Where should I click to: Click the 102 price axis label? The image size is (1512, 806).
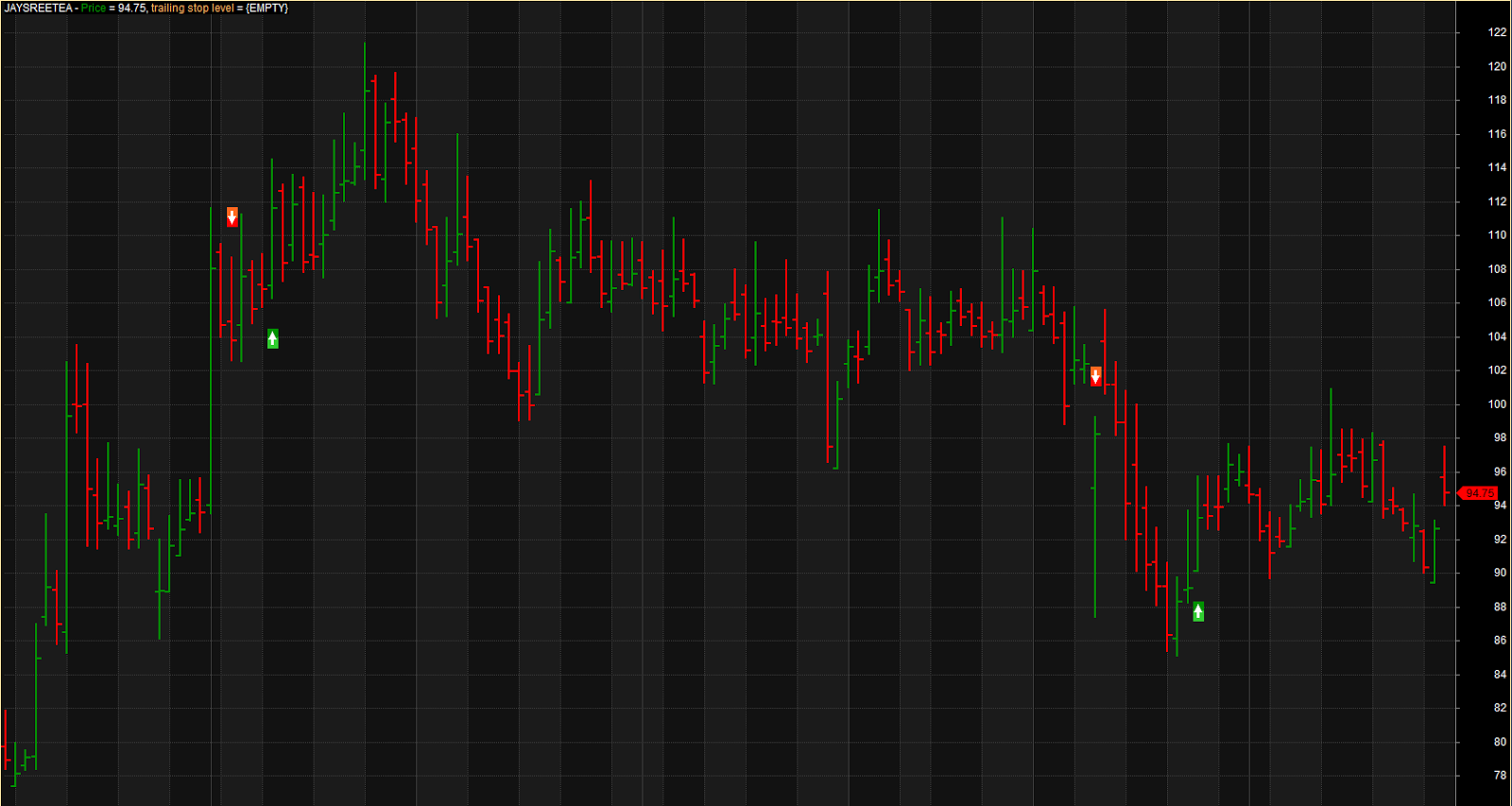(x=1497, y=370)
